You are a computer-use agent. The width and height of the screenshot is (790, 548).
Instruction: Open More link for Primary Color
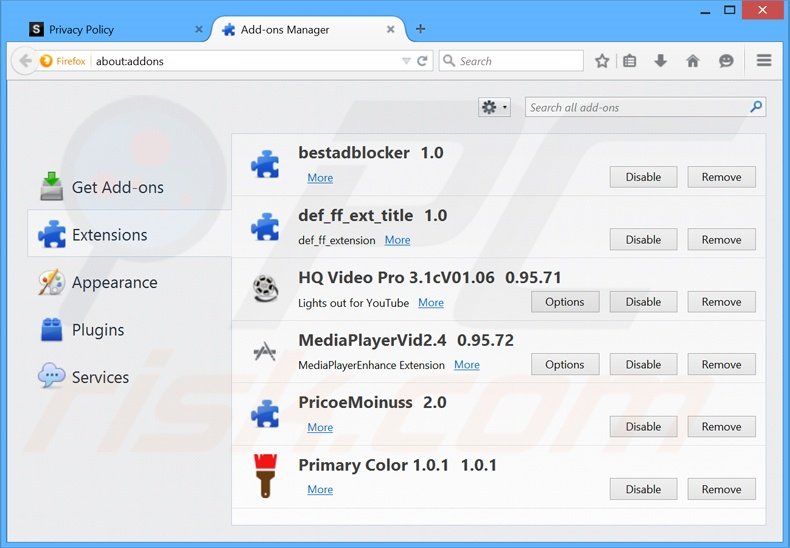pyautogui.click(x=320, y=490)
